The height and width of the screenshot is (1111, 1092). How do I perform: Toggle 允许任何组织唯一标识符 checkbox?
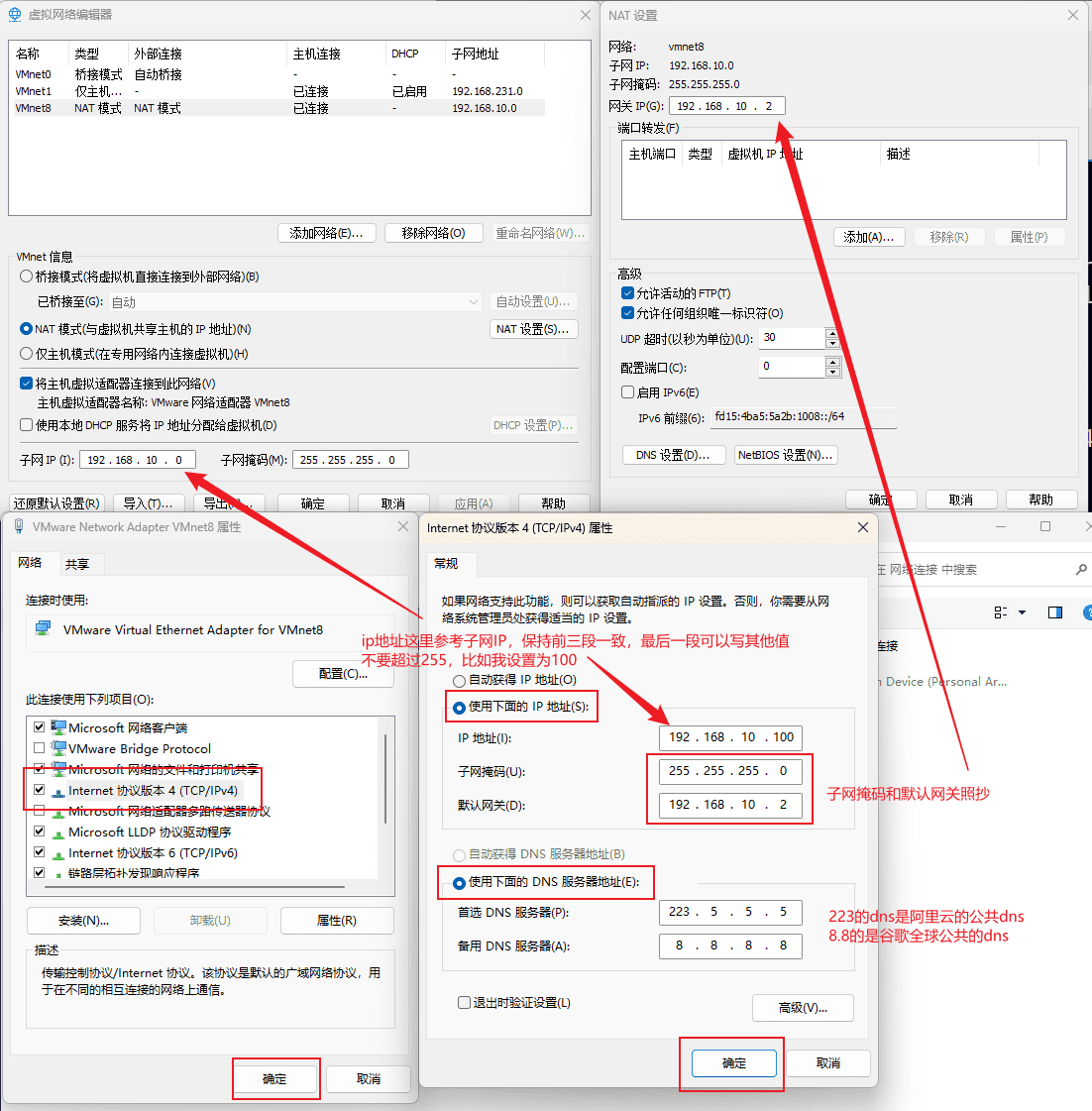627,312
